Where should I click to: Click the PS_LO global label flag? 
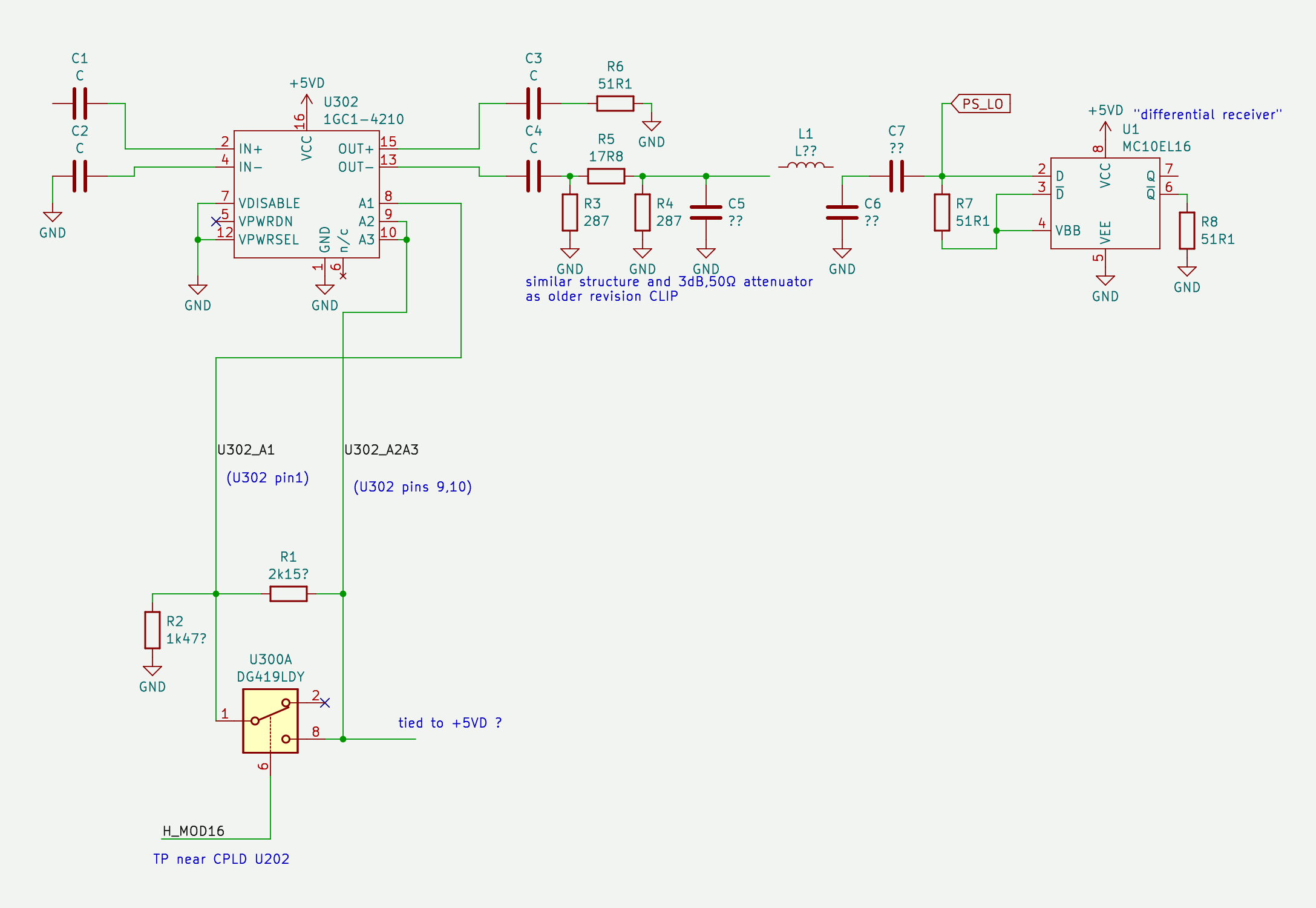pyautogui.click(x=981, y=104)
